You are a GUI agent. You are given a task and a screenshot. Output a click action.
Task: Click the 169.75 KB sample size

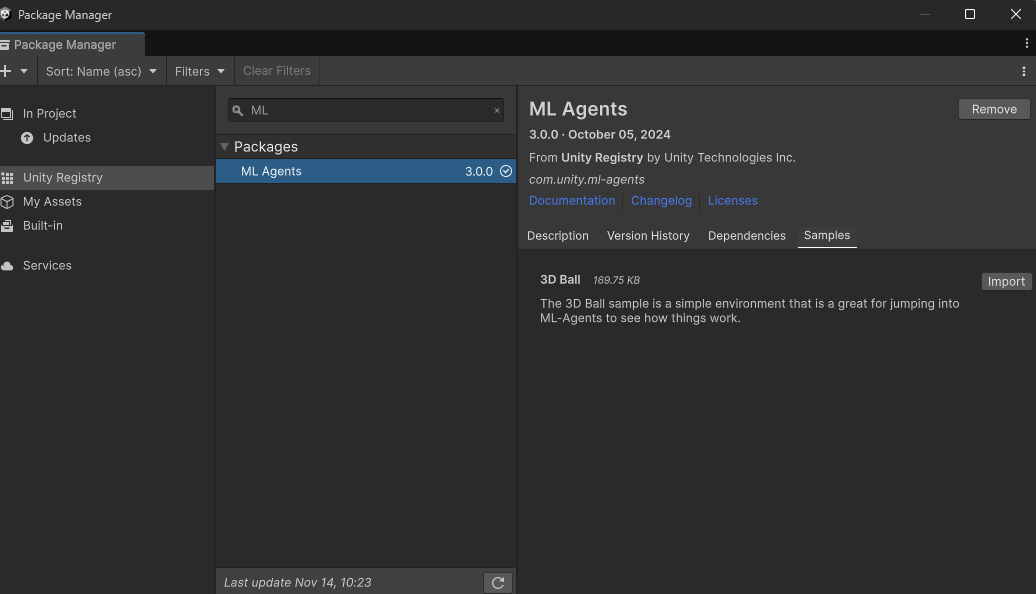click(616, 280)
